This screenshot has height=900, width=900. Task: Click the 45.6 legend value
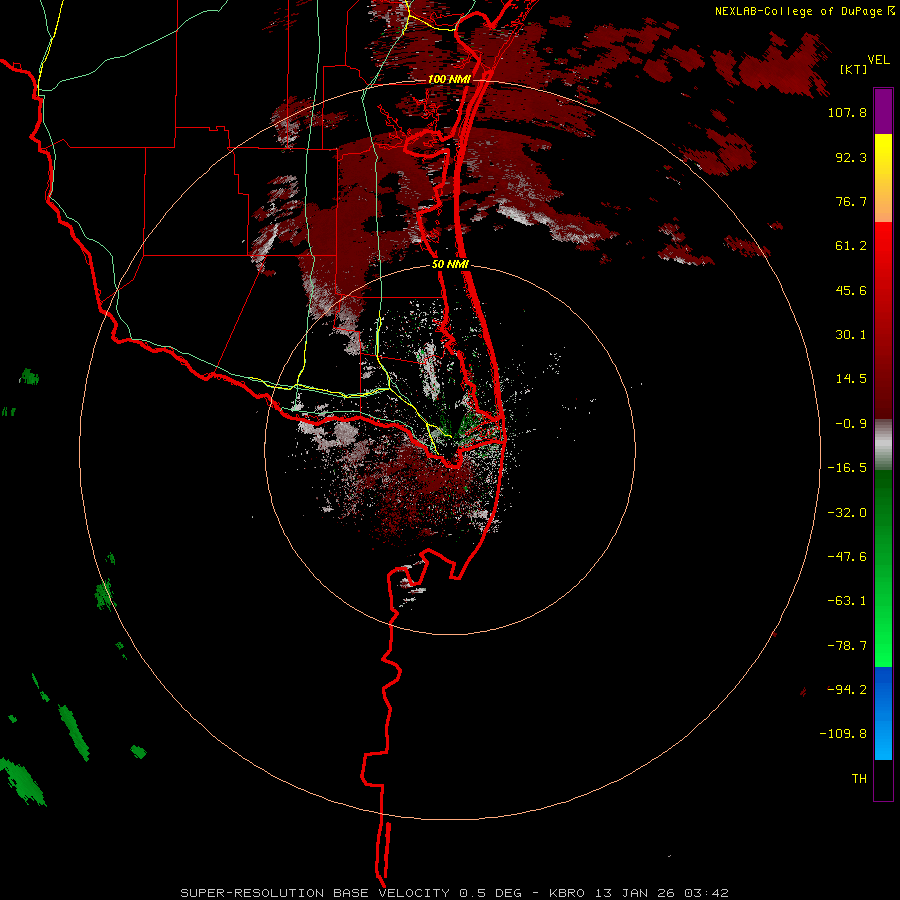coord(851,290)
